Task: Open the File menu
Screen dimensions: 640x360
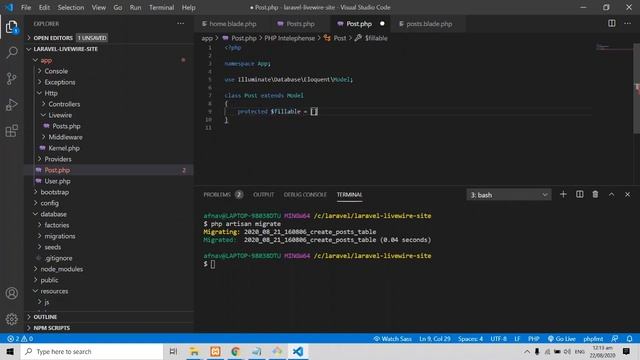Action: click(26, 7)
